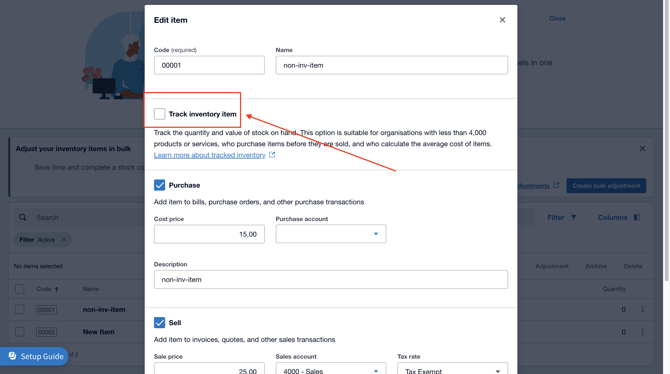Image resolution: width=670 pixels, height=374 pixels.
Task: Click the Cost price field
Action: 209,234
